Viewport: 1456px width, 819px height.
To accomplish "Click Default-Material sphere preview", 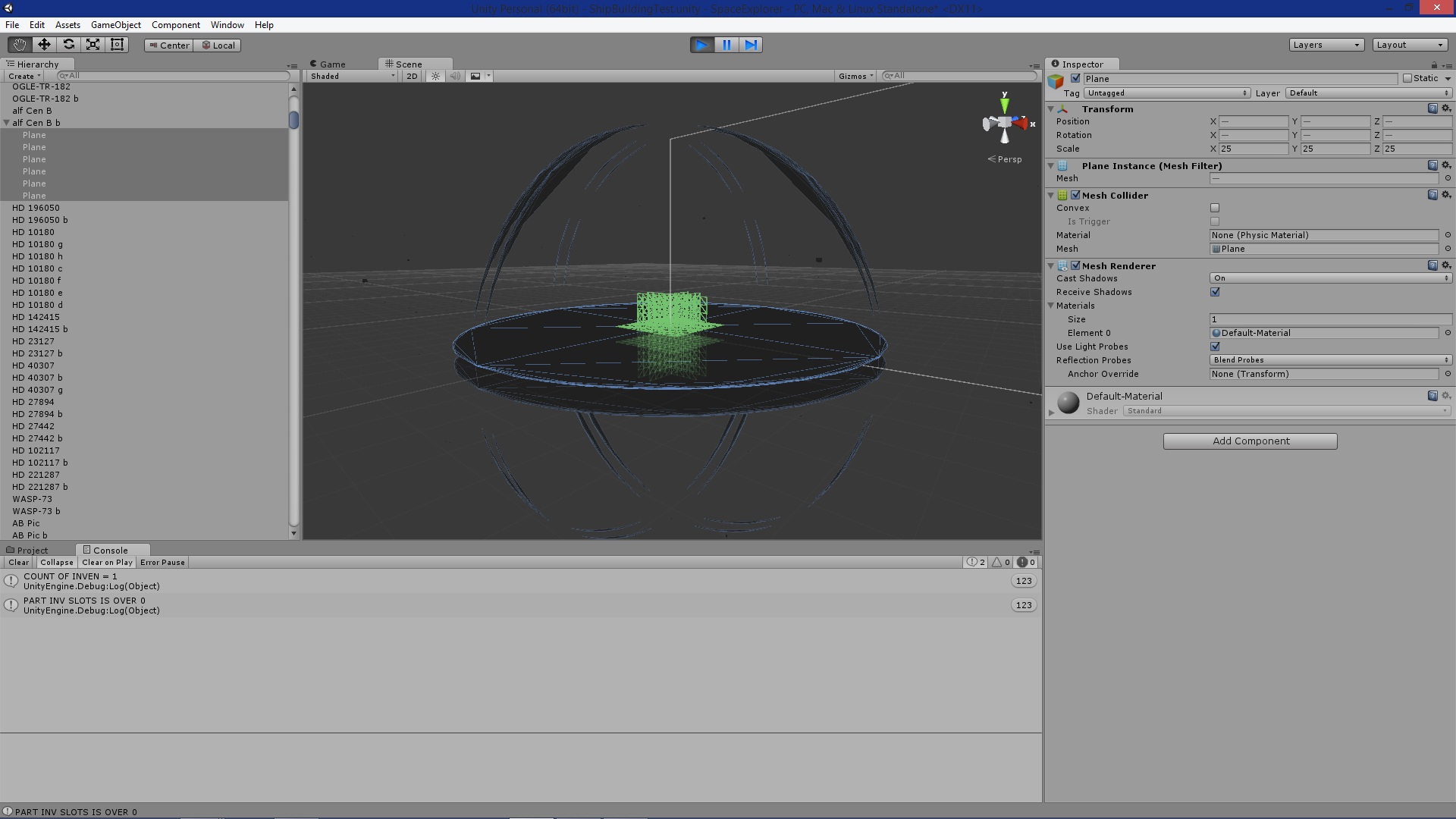I will point(1068,403).
